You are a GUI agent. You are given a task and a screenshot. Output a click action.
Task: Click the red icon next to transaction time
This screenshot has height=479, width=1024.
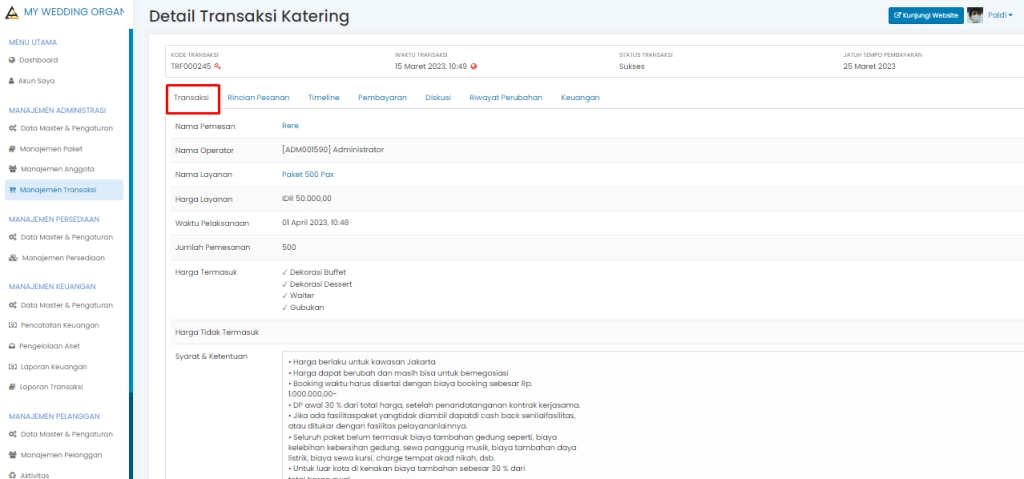tap(474, 66)
